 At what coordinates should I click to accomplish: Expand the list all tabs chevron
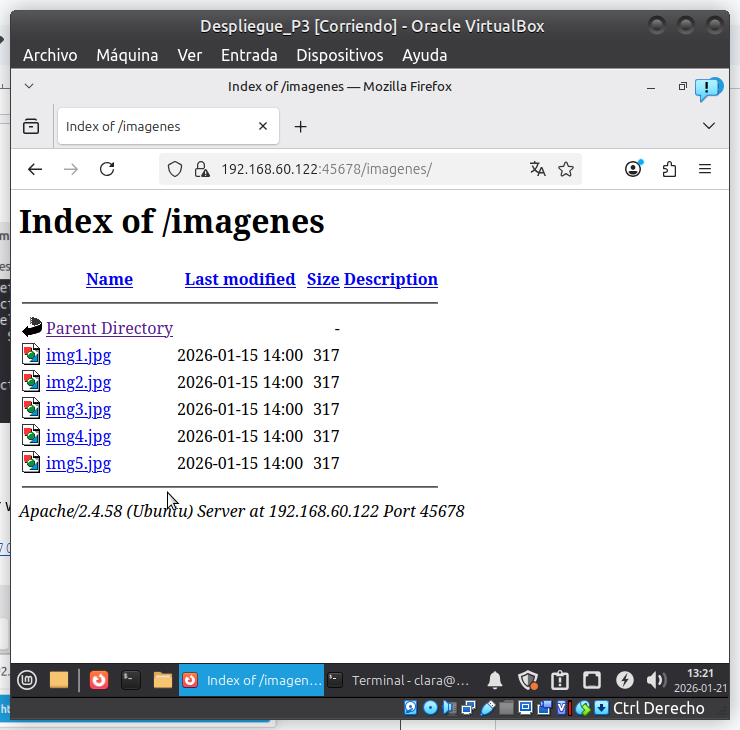pyautogui.click(x=709, y=126)
